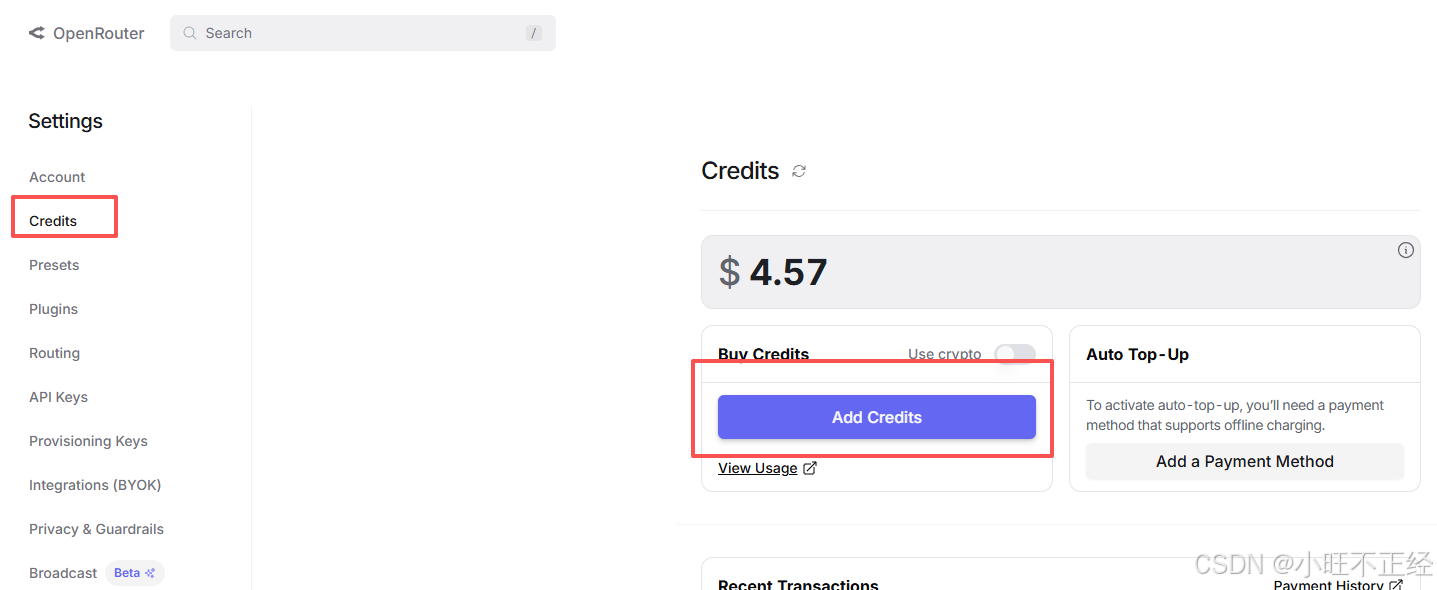Click the Beta badge next to Broadcast

(x=134, y=573)
